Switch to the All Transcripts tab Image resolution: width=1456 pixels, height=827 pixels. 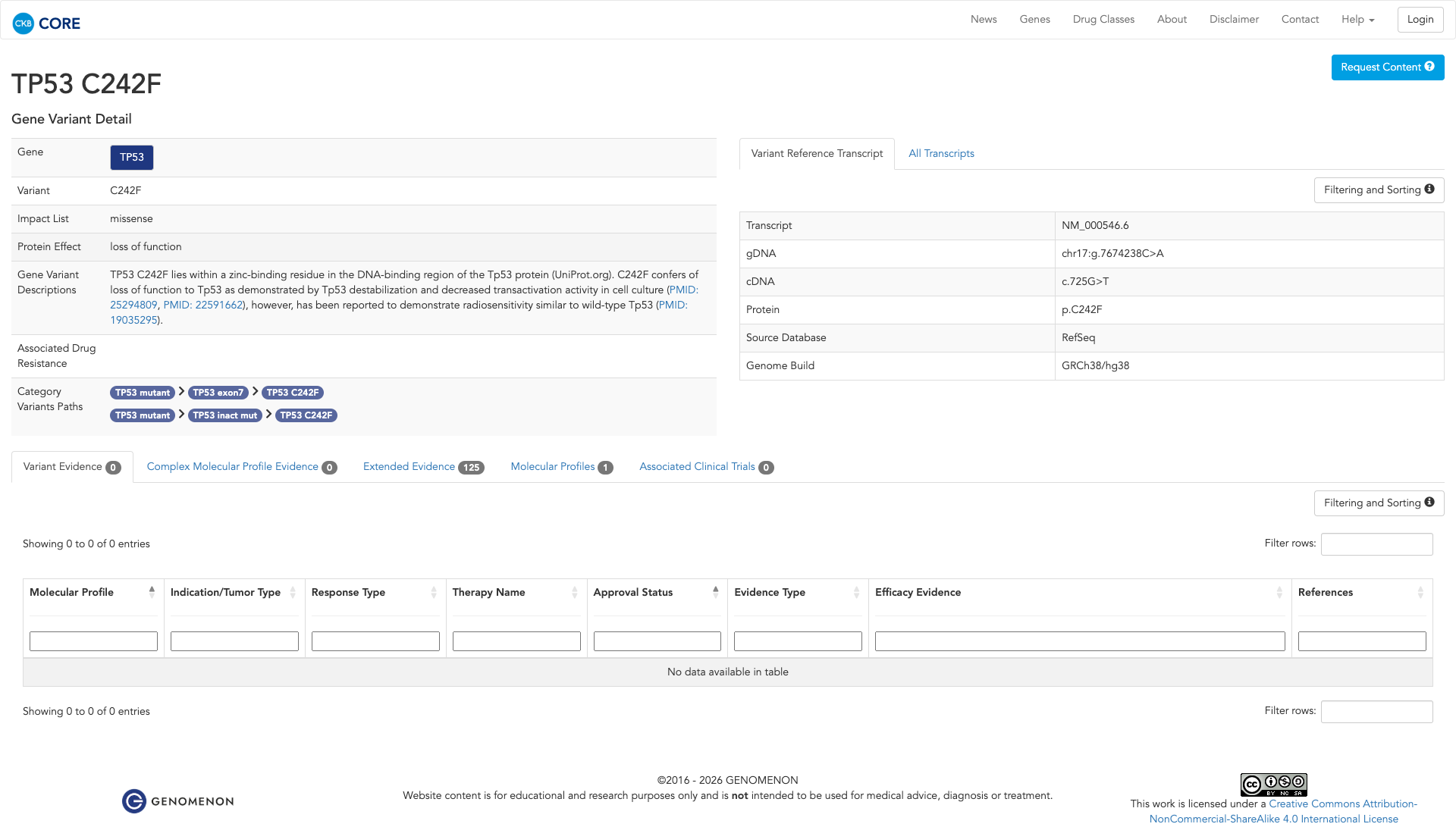point(941,154)
